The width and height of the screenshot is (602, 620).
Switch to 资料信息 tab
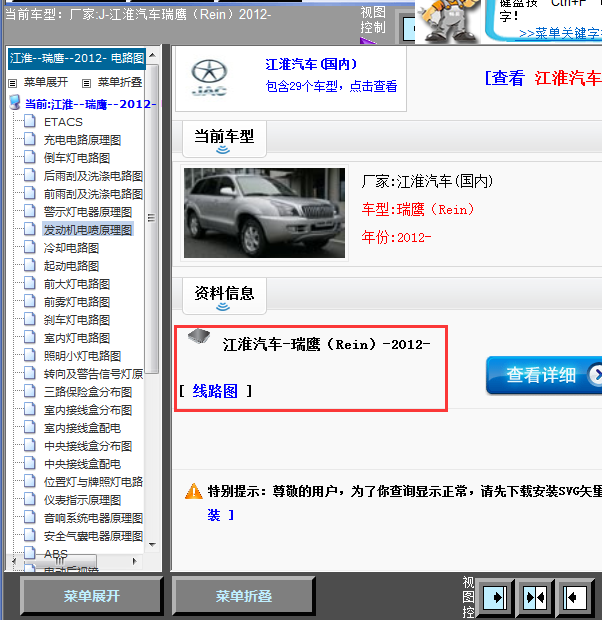pos(224,296)
